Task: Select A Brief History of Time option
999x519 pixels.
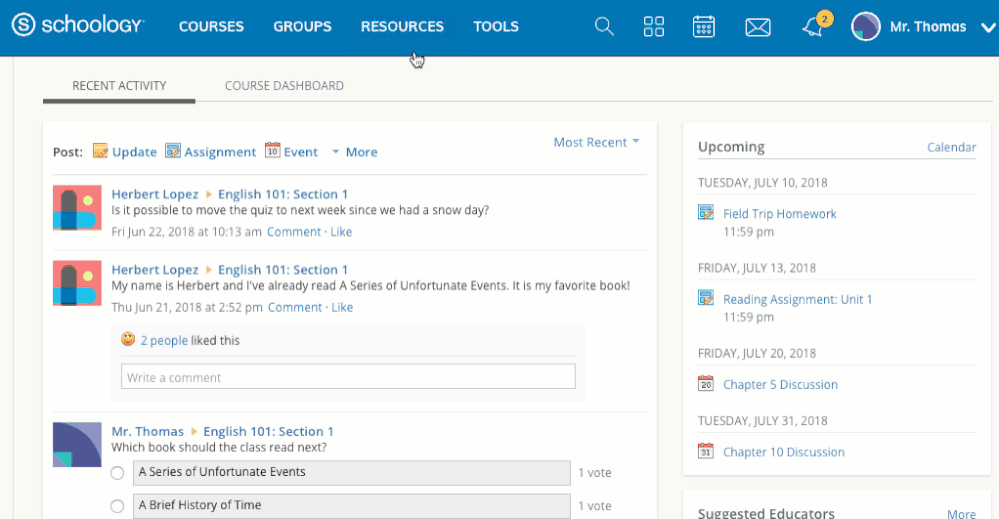Action: (x=117, y=506)
